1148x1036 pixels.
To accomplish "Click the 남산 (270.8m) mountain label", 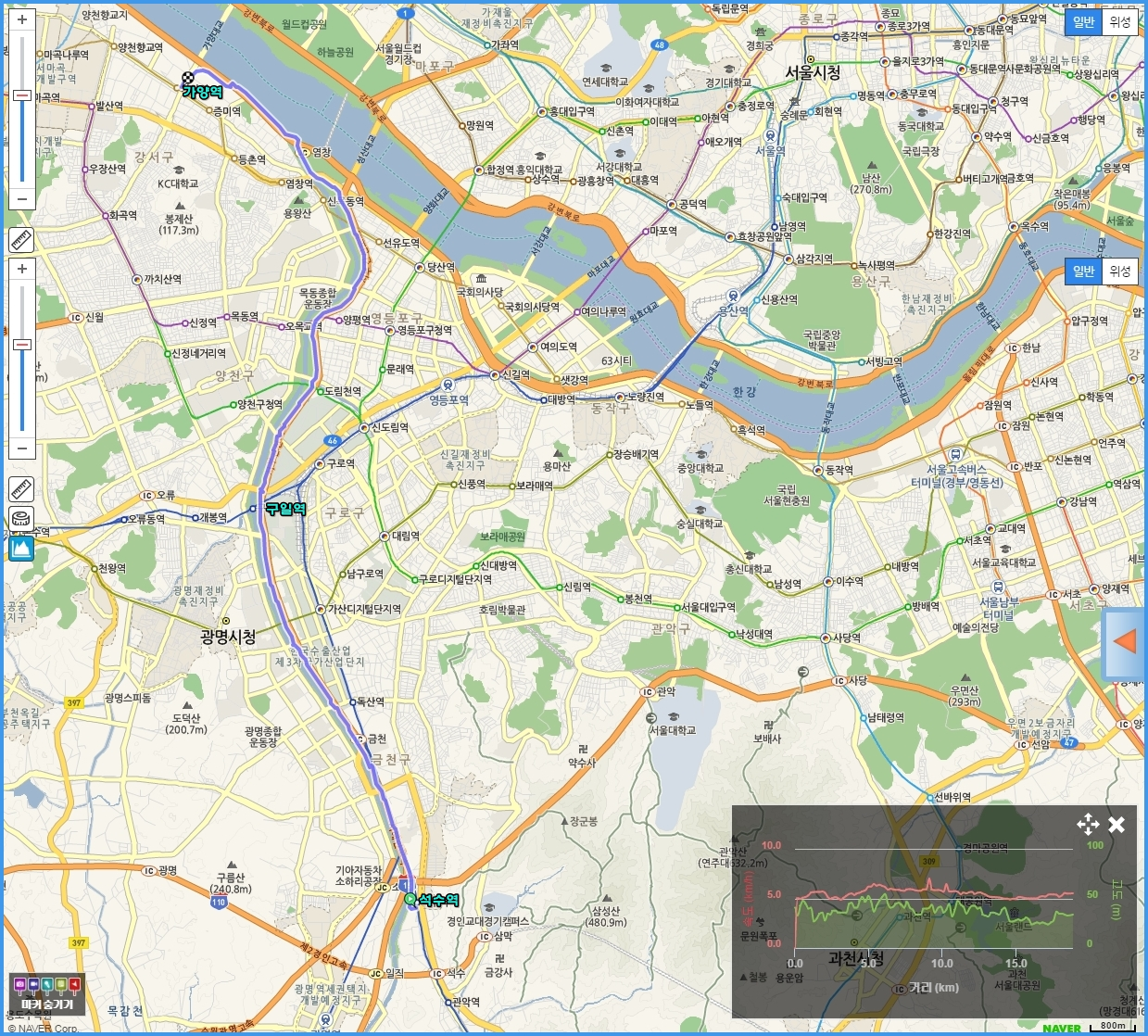I will click(x=871, y=183).
